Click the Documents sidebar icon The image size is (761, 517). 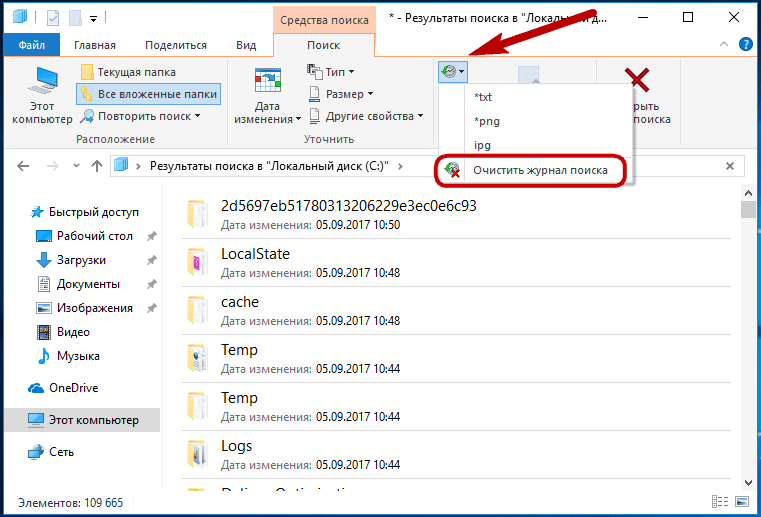[44, 284]
